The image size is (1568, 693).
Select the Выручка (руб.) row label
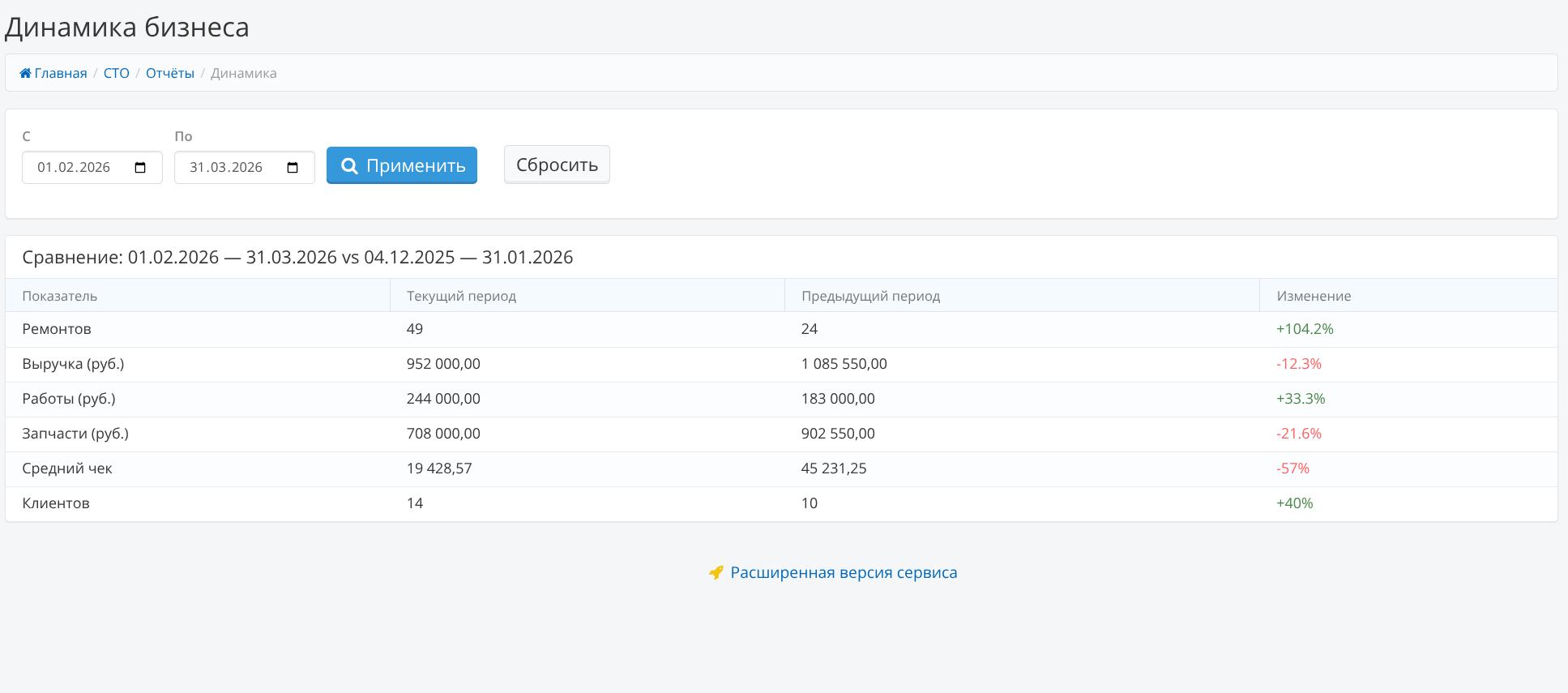click(73, 364)
